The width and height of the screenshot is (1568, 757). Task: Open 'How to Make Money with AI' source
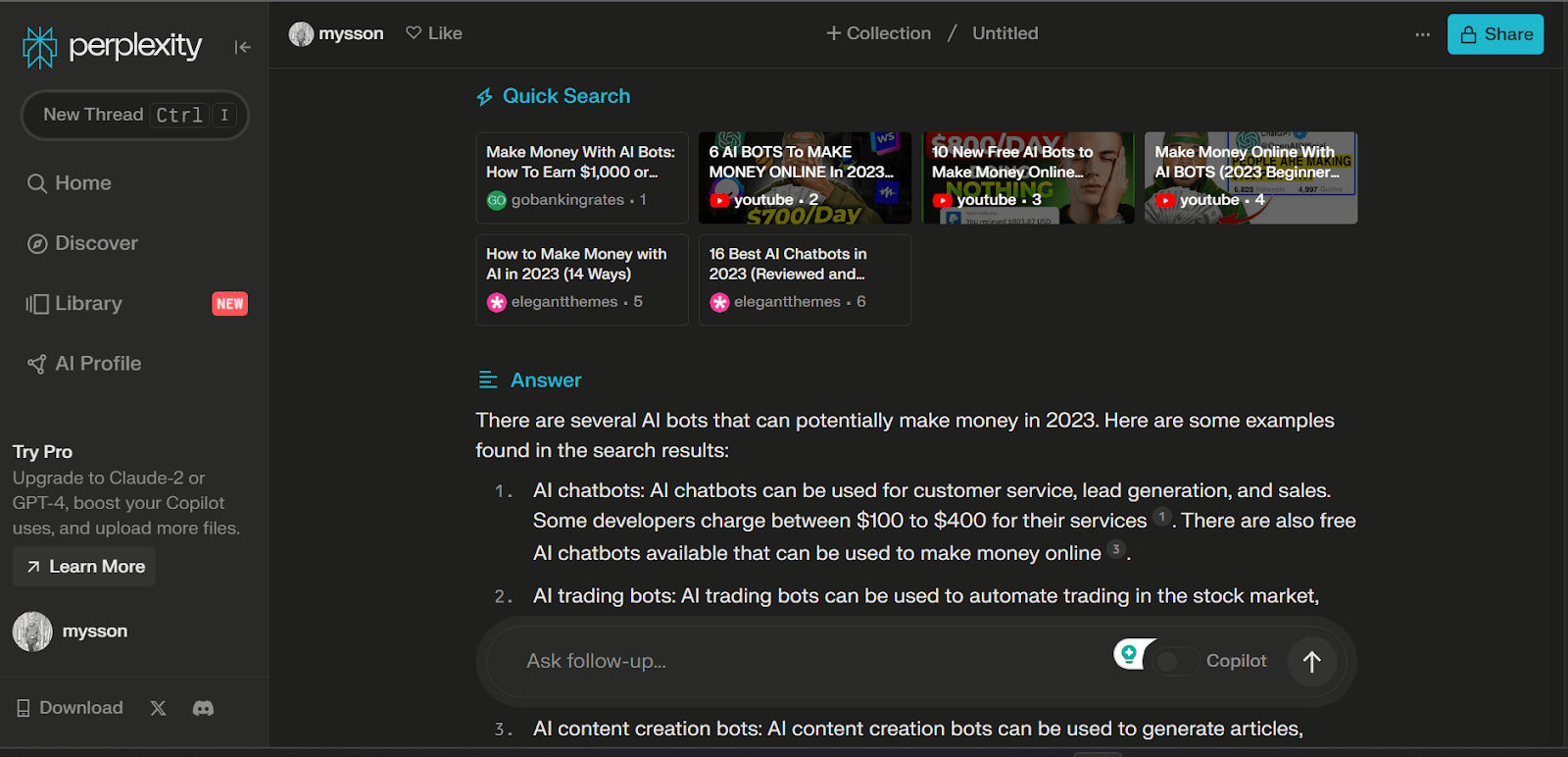pos(582,279)
